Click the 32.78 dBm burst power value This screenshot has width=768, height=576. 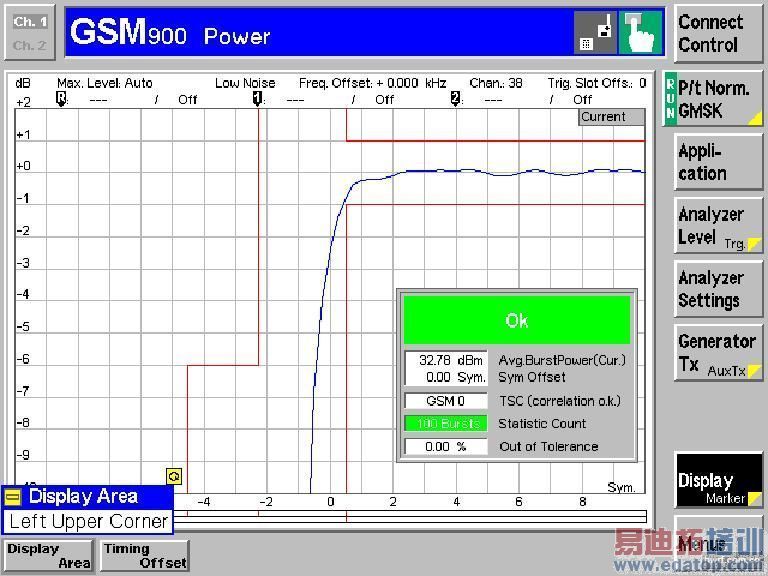pyautogui.click(x=451, y=360)
